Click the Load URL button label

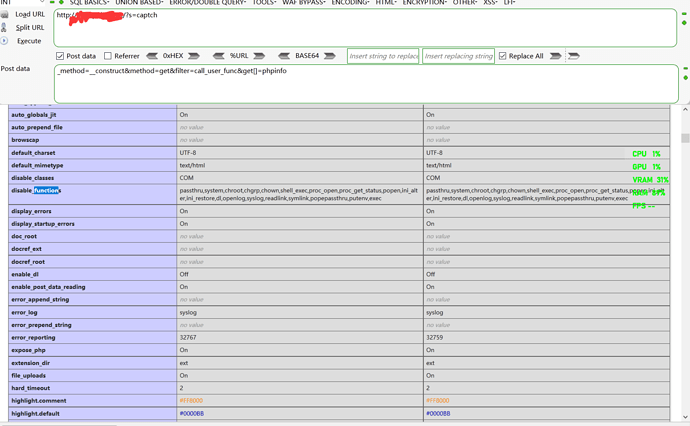(30, 15)
